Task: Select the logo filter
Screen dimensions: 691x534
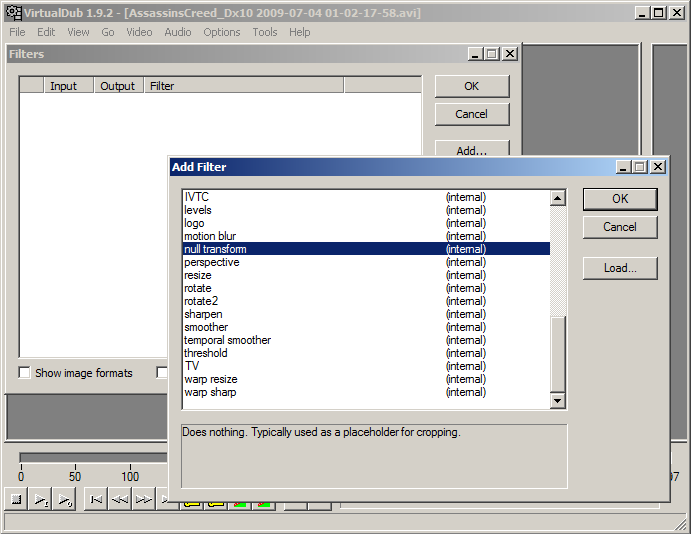Action: (x=366, y=223)
